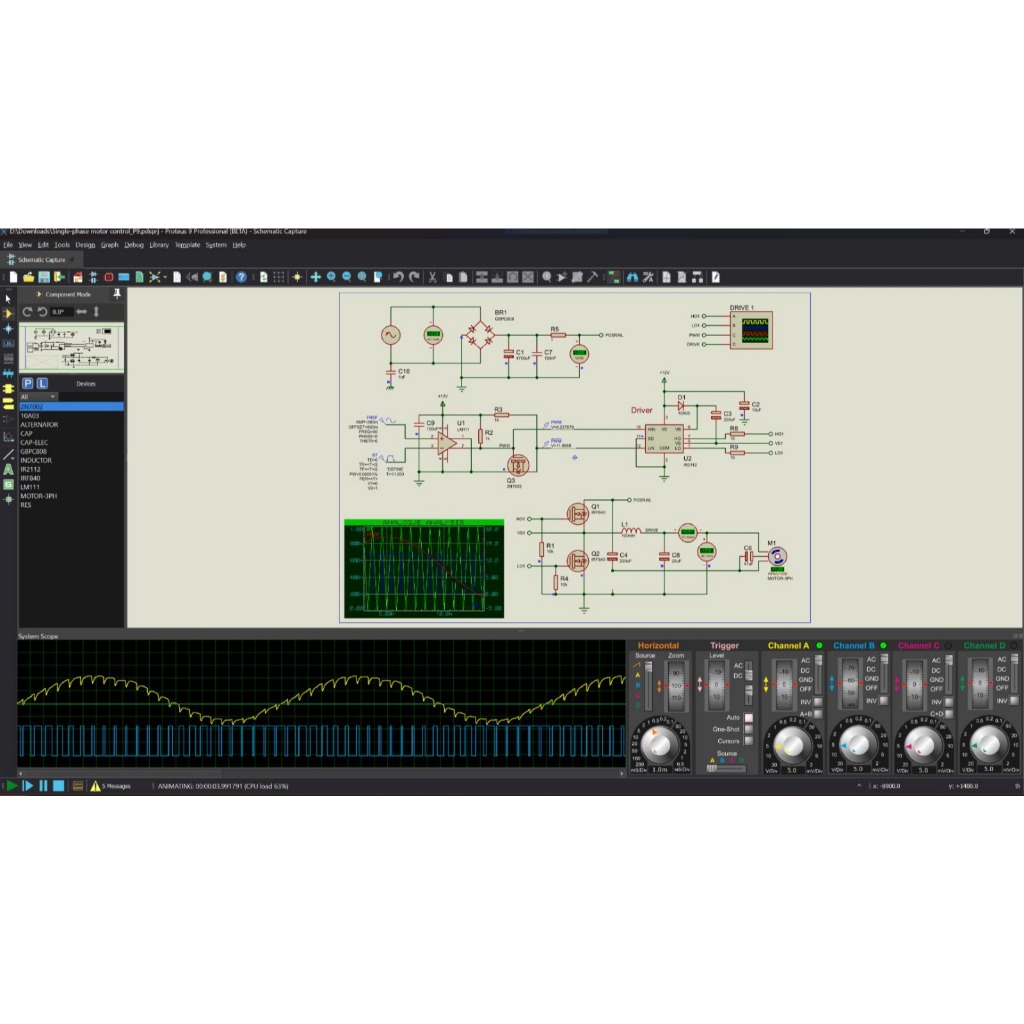This screenshot has height=1024, width=1024.
Task: Click the Zoom In magnifier icon
Action: point(331,277)
